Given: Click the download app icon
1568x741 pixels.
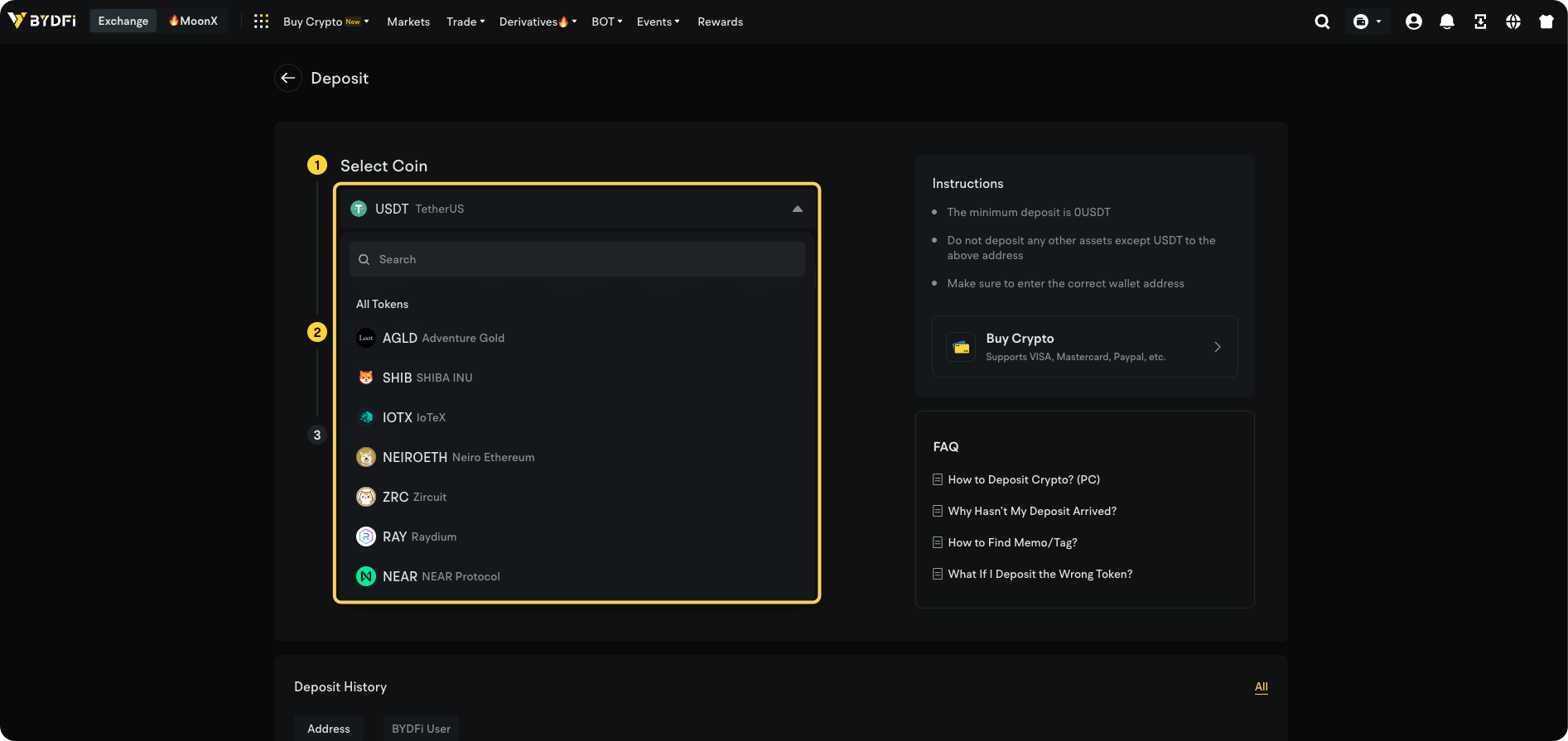Looking at the screenshot, I should tap(1479, 22).
